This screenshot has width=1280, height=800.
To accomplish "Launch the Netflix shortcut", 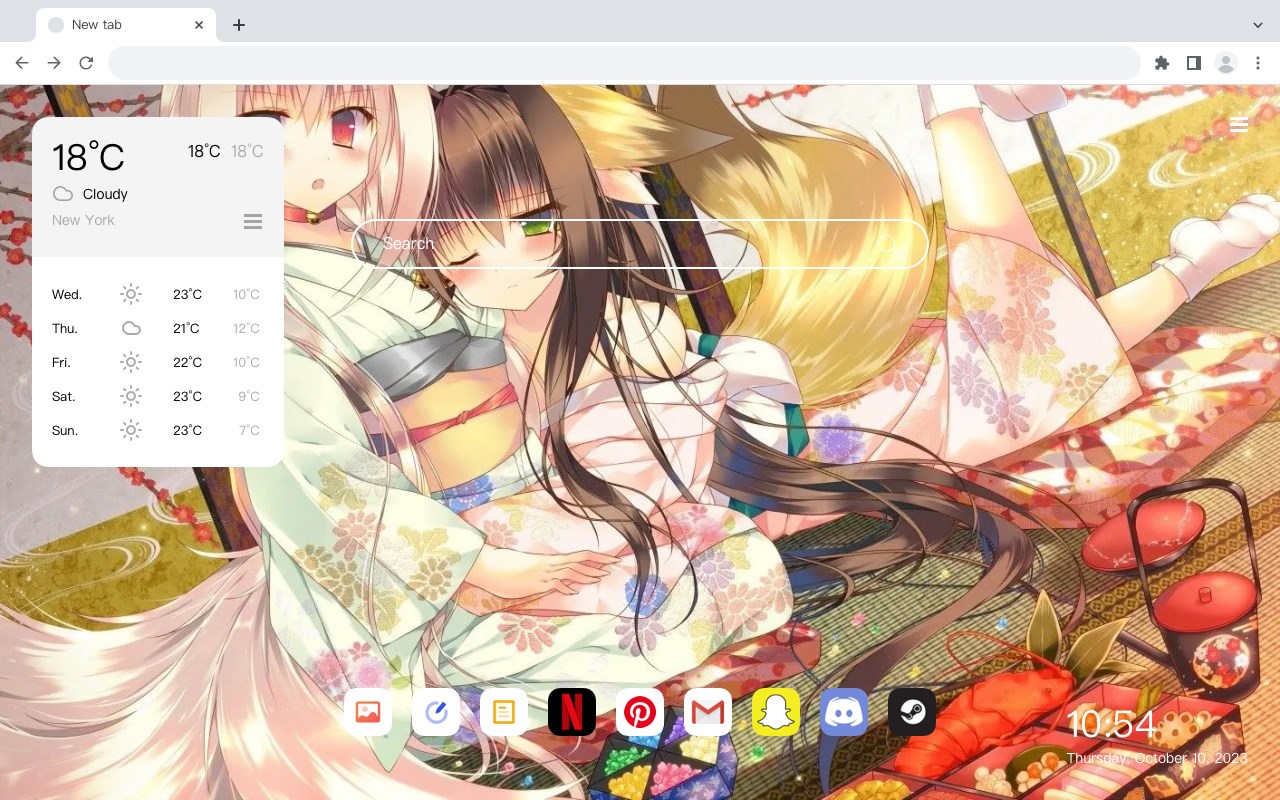I will coord(572,712).
